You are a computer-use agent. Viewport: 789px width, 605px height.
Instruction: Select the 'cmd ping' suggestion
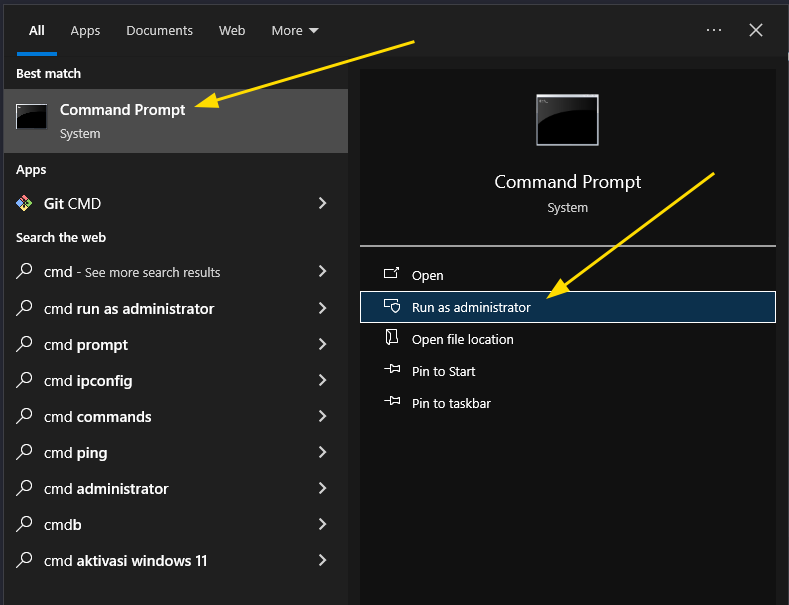(x=176, y=452)
